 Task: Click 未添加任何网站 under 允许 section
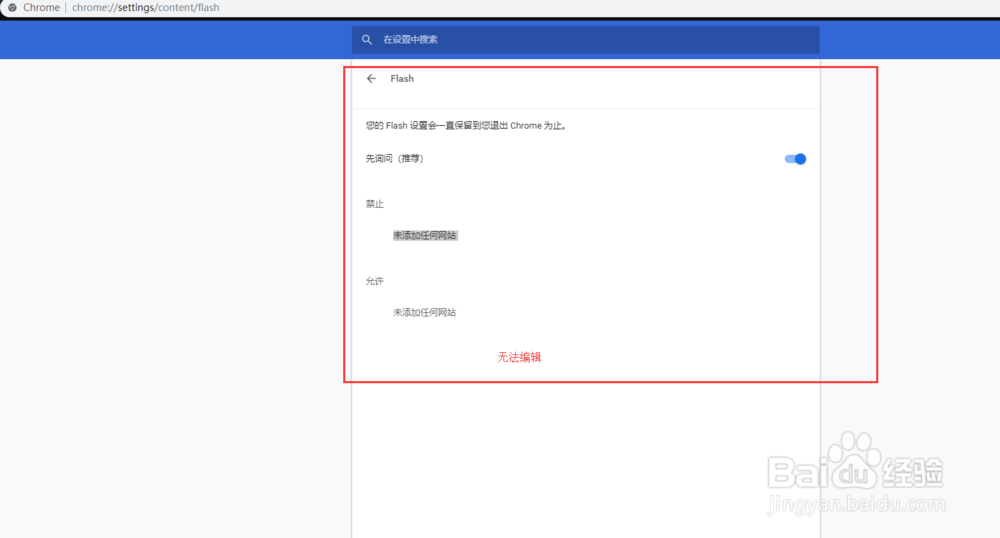[425, 312]
